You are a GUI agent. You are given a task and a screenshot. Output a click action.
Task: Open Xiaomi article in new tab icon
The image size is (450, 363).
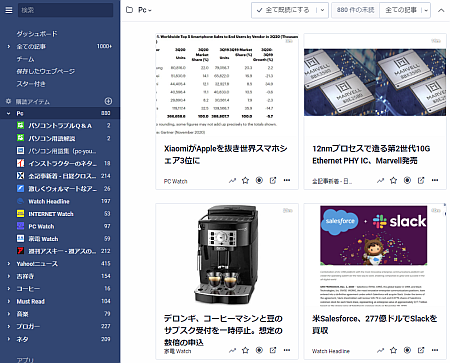pyautogui.click(x=273, y=180)
